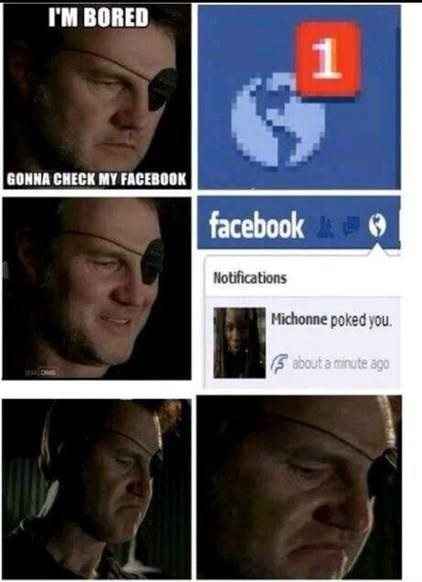Open Michonne's profile picture thumbnail
This screenshot has height=582, width=422.
coord(239,342)
